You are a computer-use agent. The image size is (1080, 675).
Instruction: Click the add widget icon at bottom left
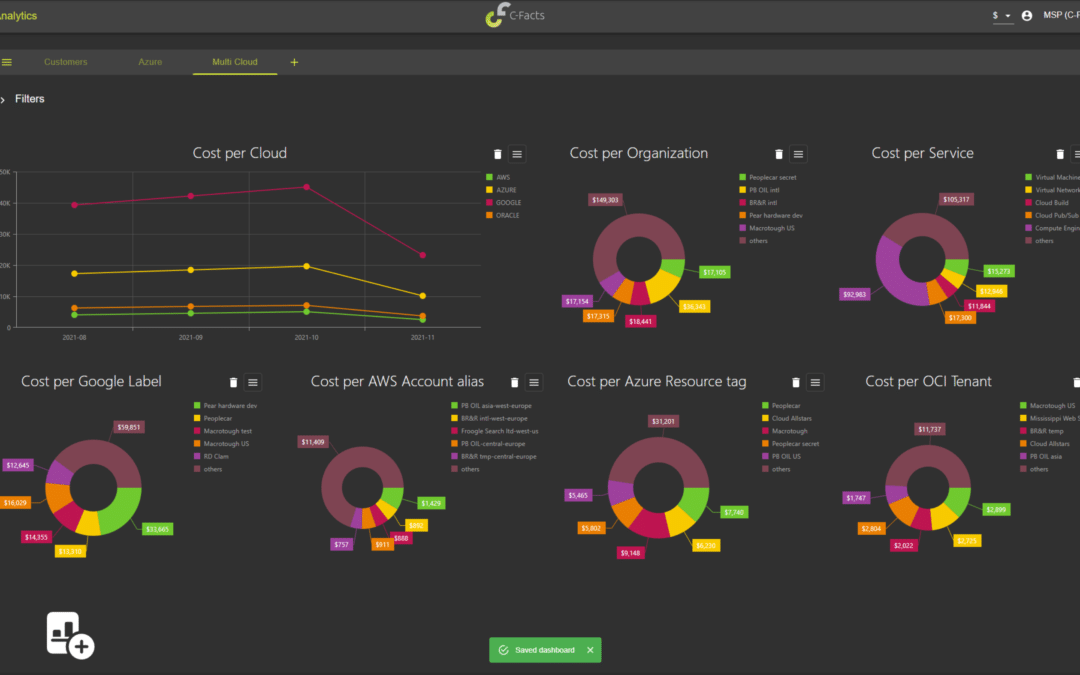pyautogui.click(x=70, y=635)
